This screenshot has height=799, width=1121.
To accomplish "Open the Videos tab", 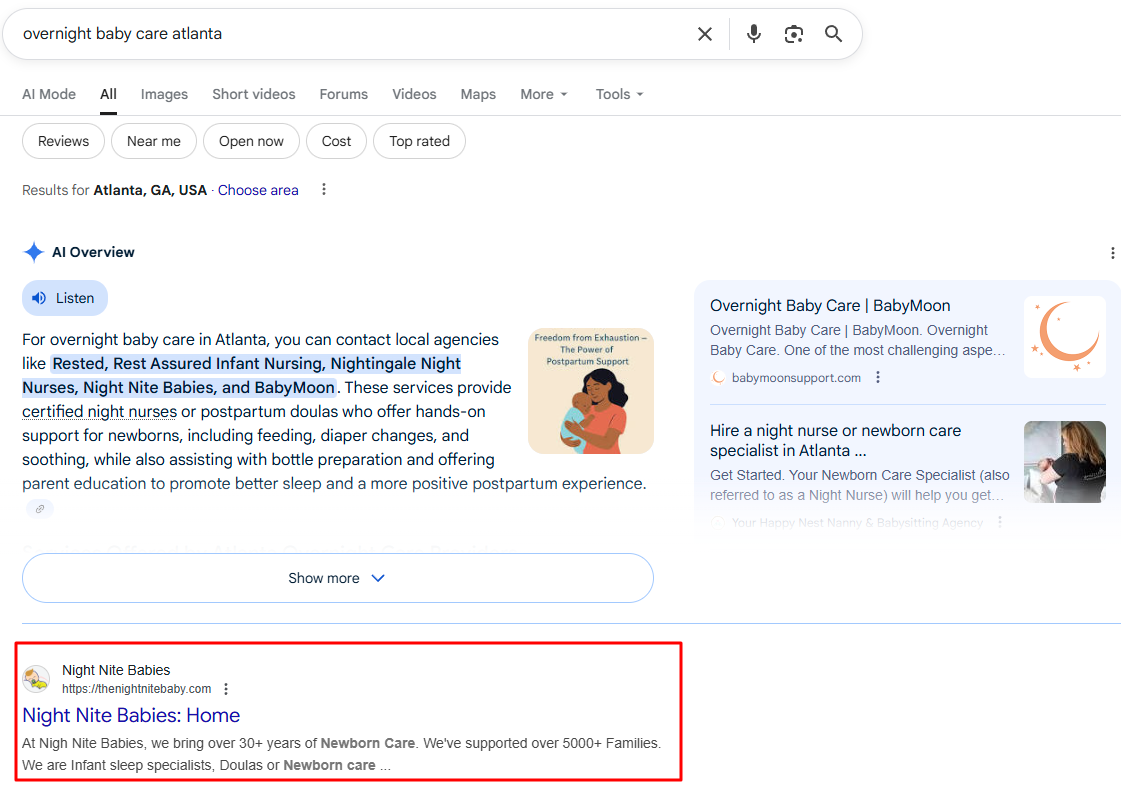I will point(414,94).
